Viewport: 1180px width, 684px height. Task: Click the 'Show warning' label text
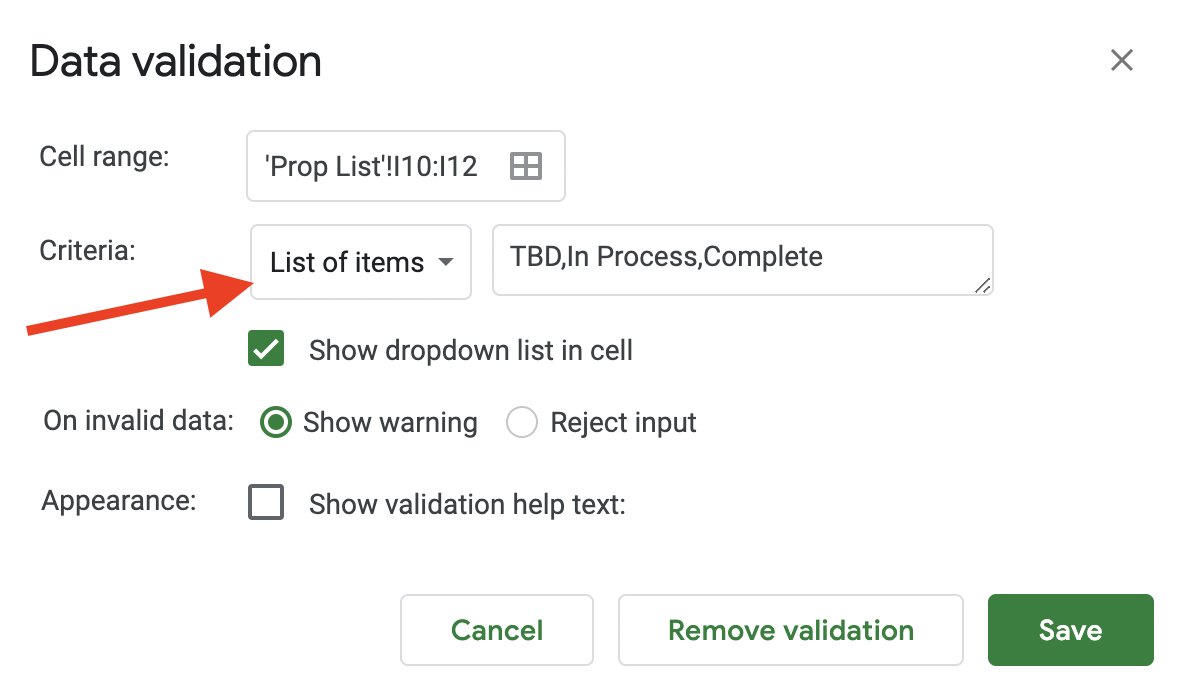(390, 423)
